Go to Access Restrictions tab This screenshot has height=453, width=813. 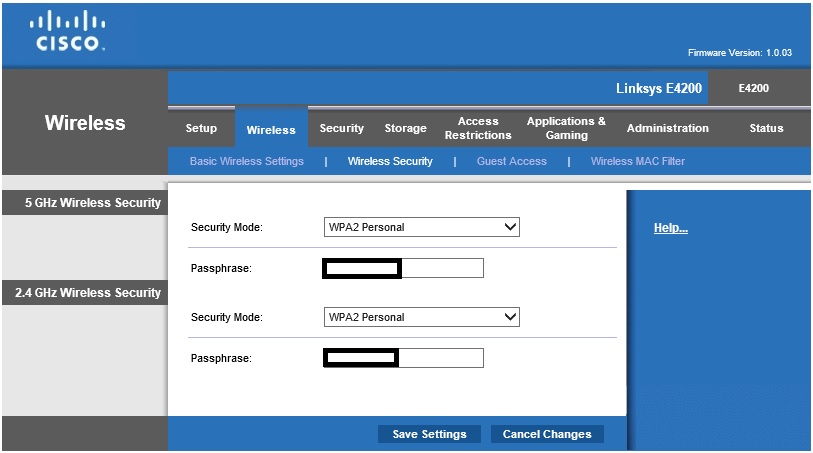[478, 128]
